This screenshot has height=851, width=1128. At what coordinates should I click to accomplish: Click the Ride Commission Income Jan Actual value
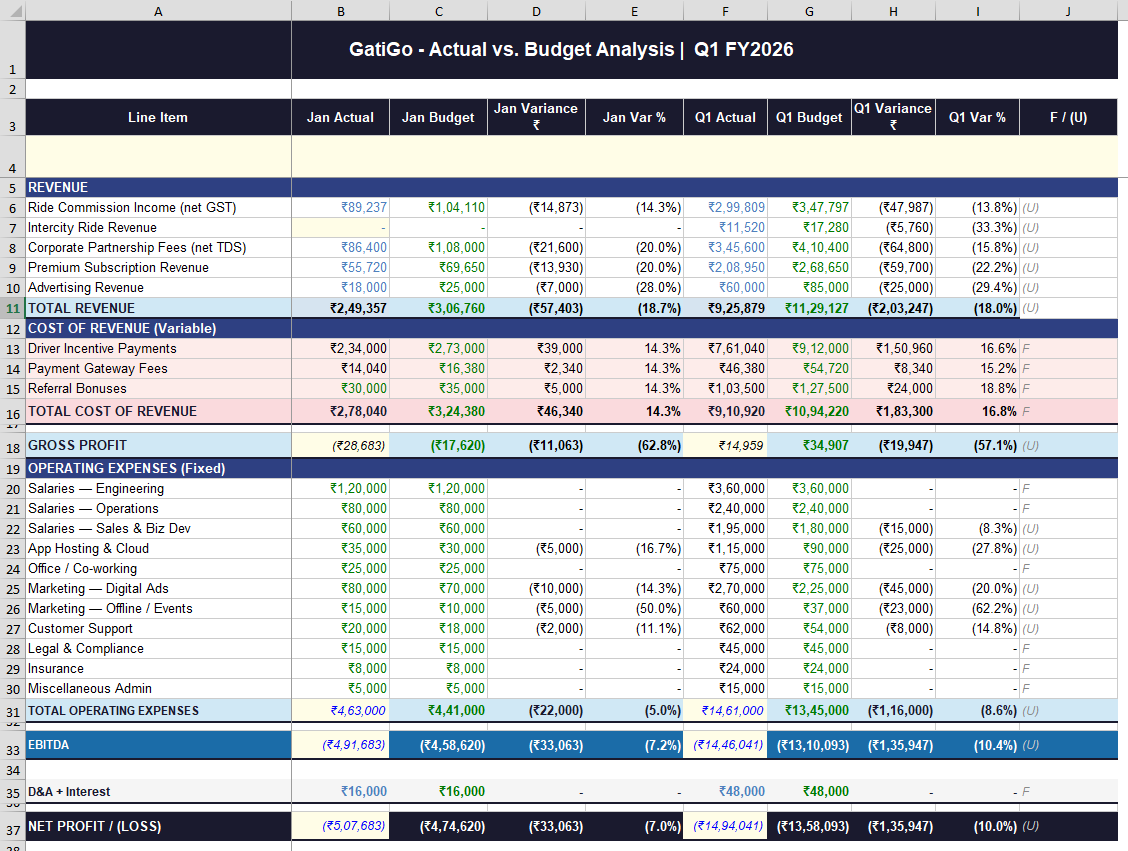point(340,207)
